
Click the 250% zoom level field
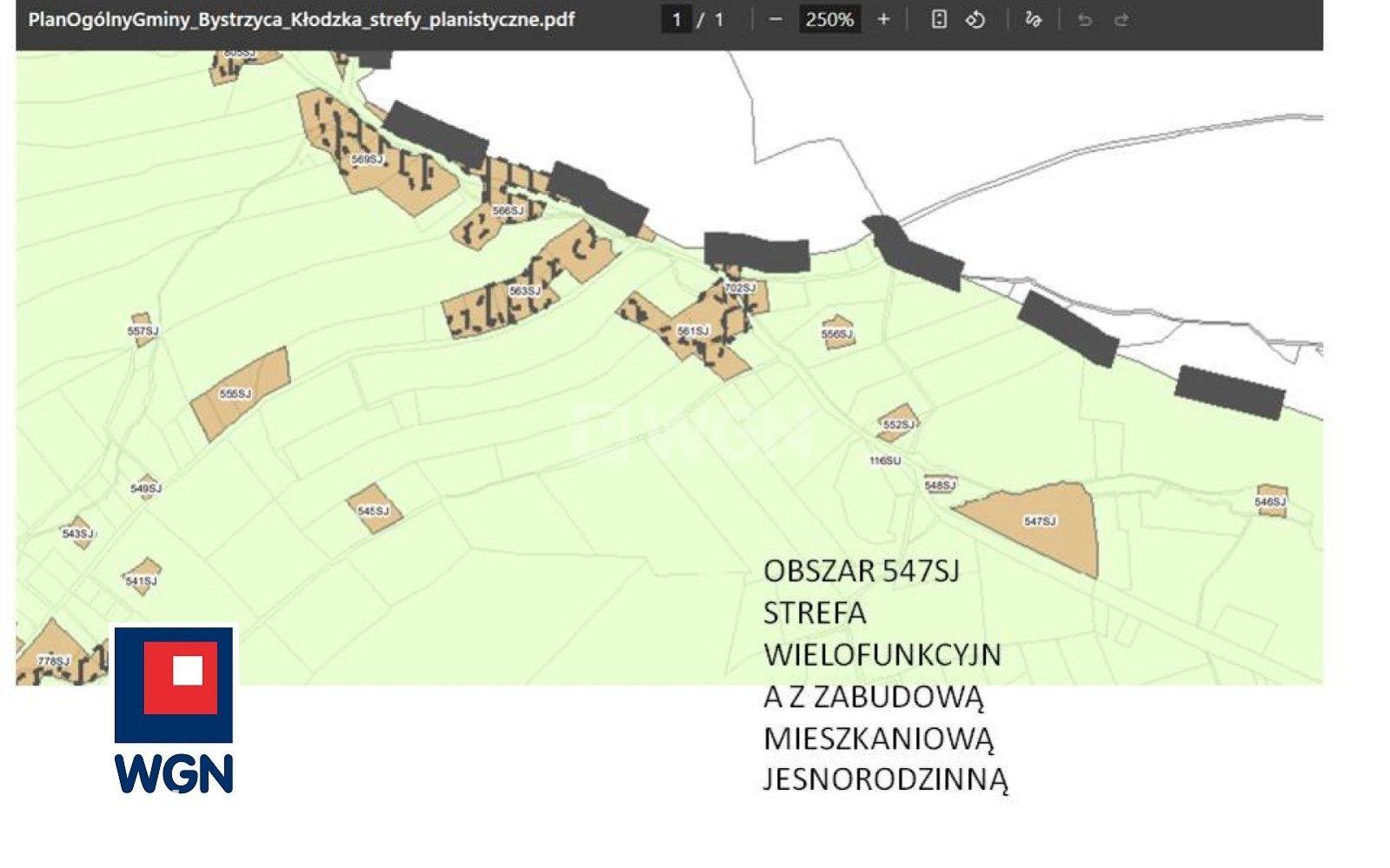click(829, 19)
